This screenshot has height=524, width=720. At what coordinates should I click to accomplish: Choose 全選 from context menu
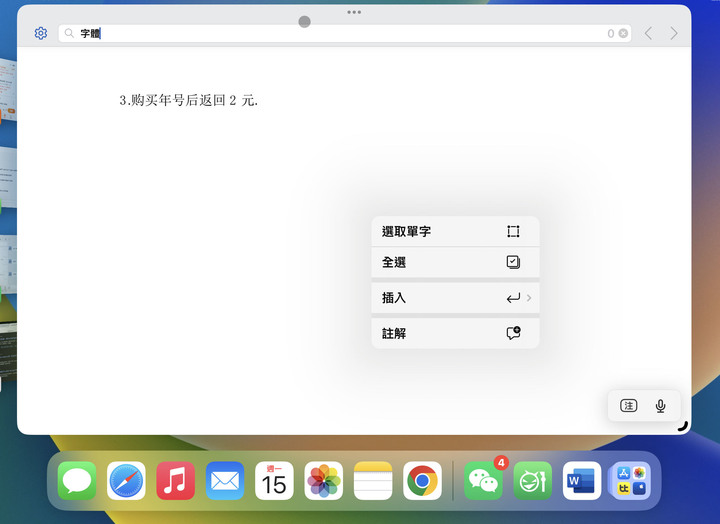coord(455,262)
